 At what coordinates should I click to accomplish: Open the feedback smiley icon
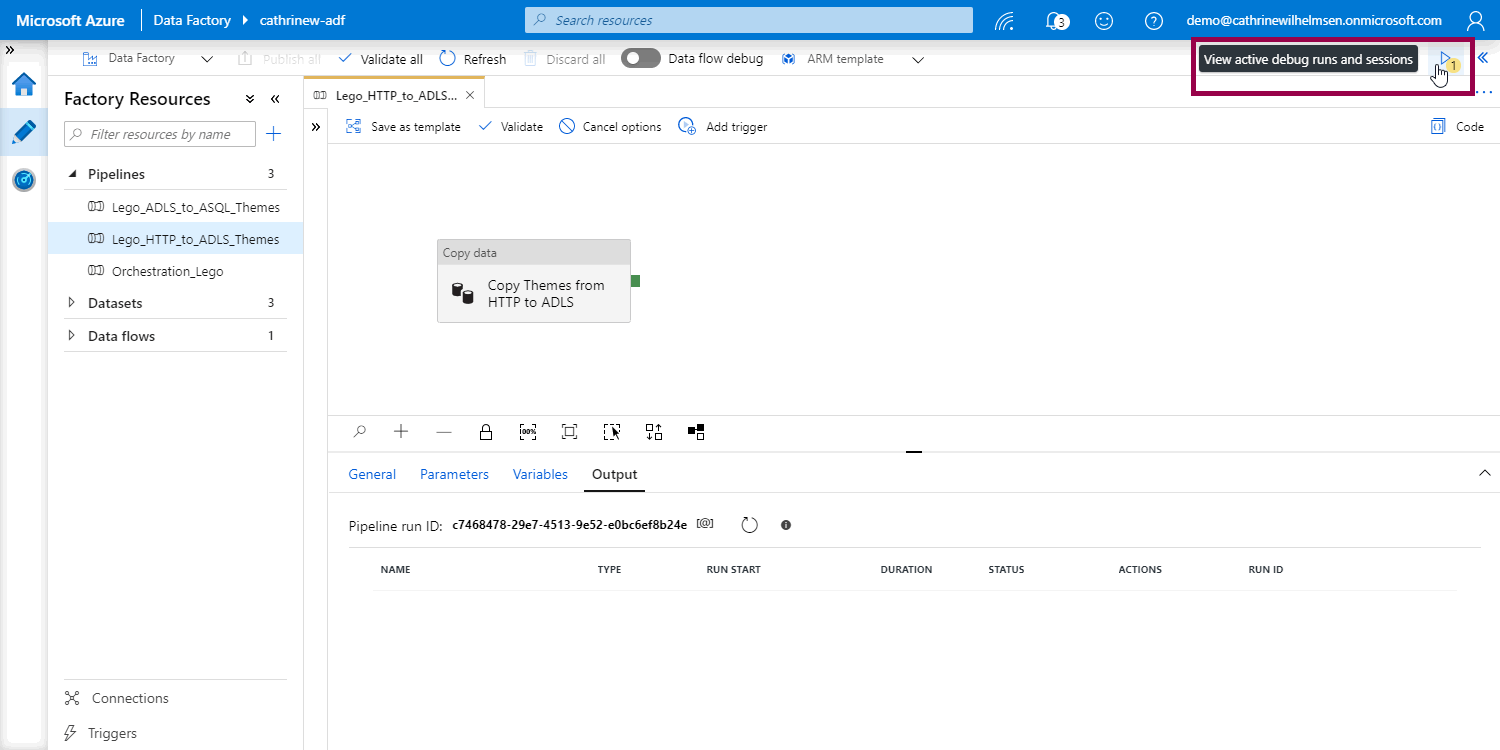click(1105, 20)
